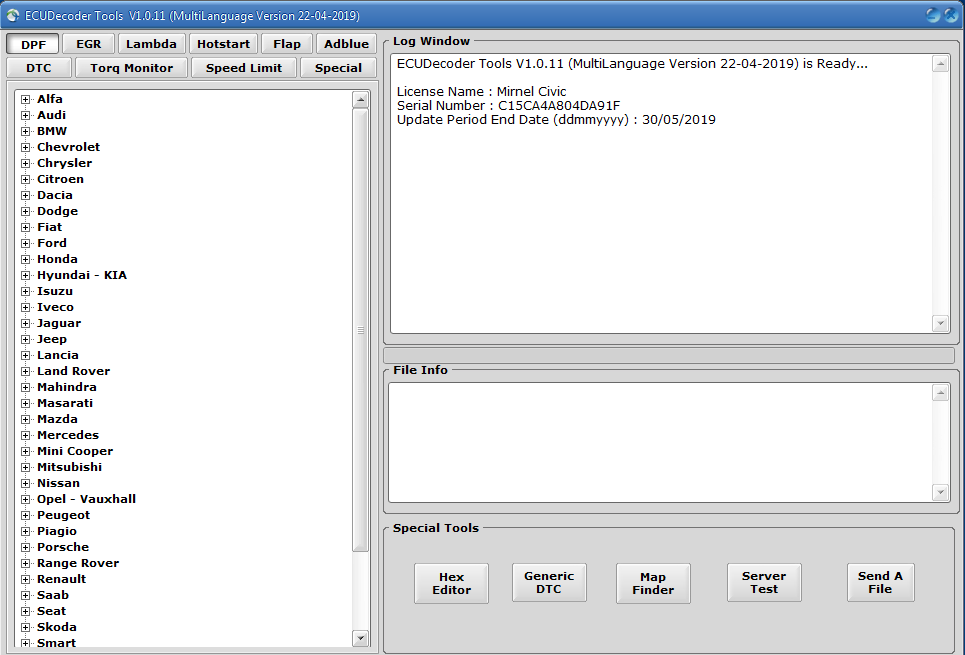Image resolution: width=965 pixels, height=655 pixels.
Task: Open the Map Finder tool
Action: click(653, 583)
